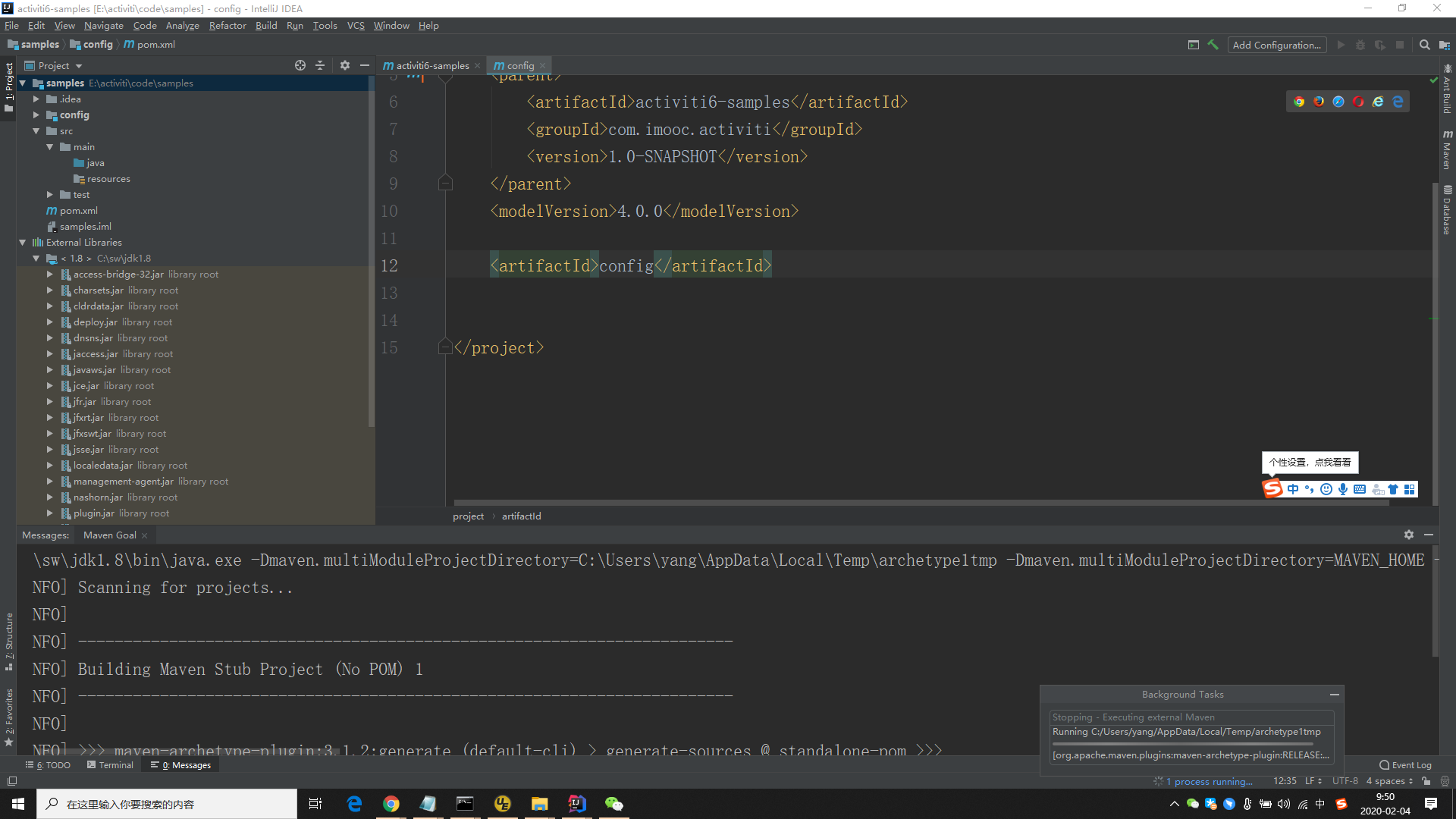This screenshot has height=819, width=1456.
Task: Toggle the Ant Build tool window stripe
Action: coord(1447,89)
